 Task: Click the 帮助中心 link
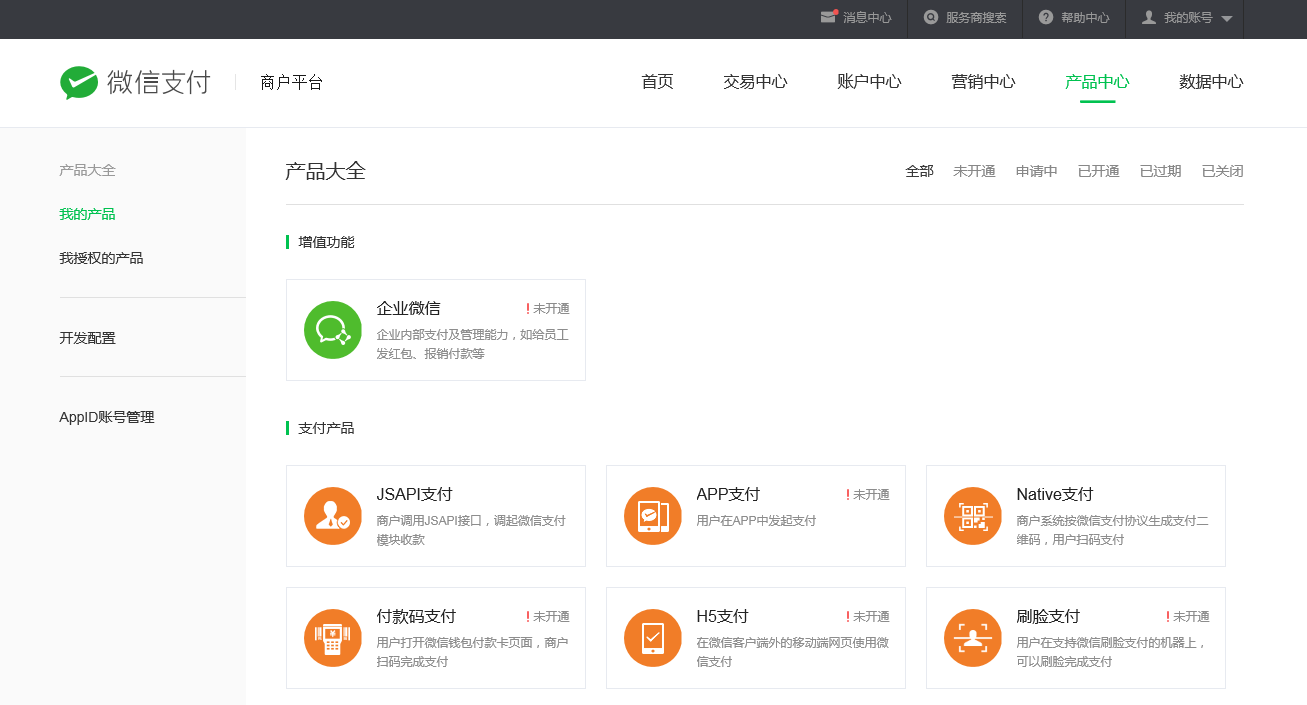click(x=1085, y=18)
